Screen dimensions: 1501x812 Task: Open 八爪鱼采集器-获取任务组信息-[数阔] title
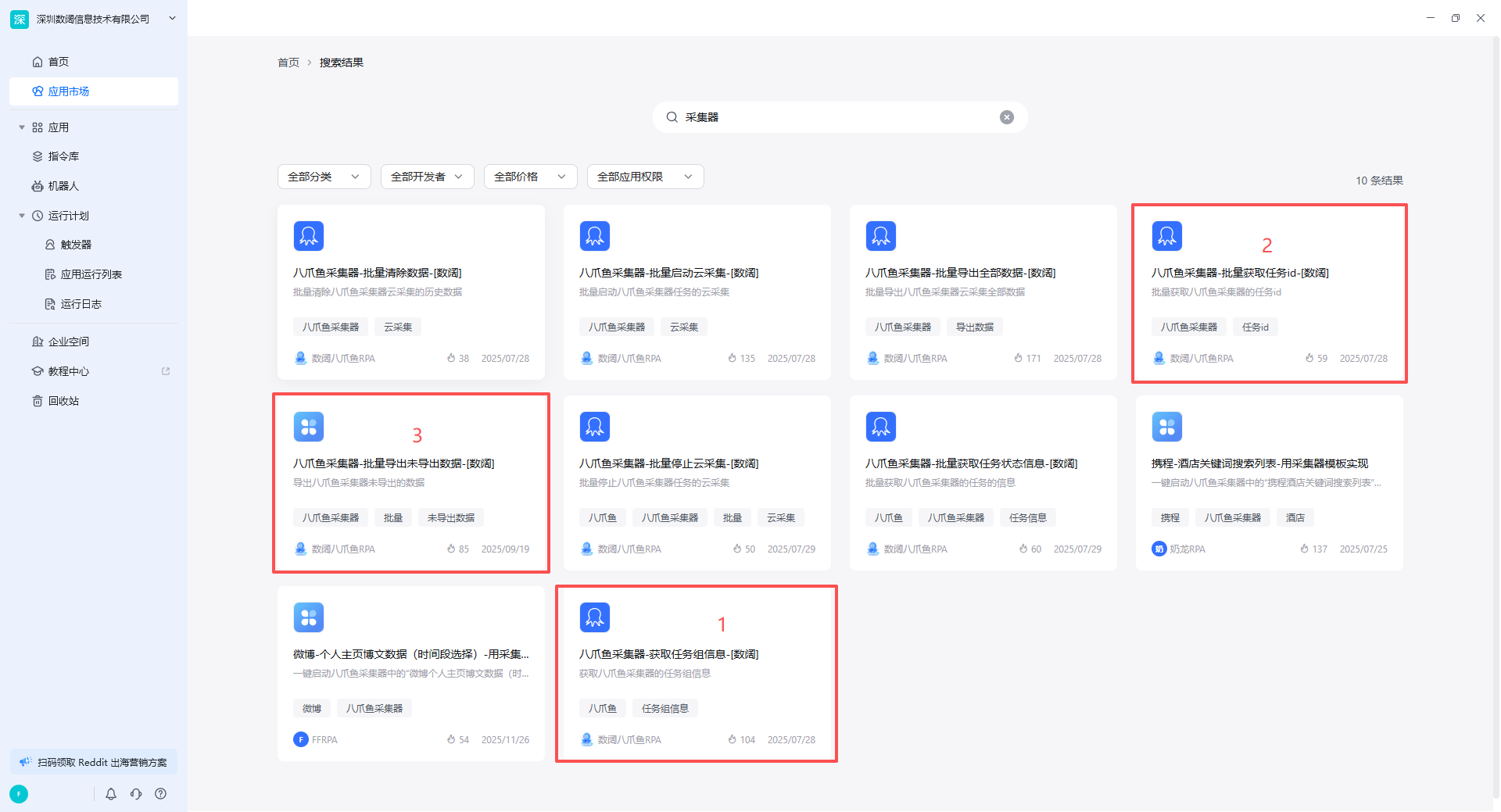pos(669,654)
